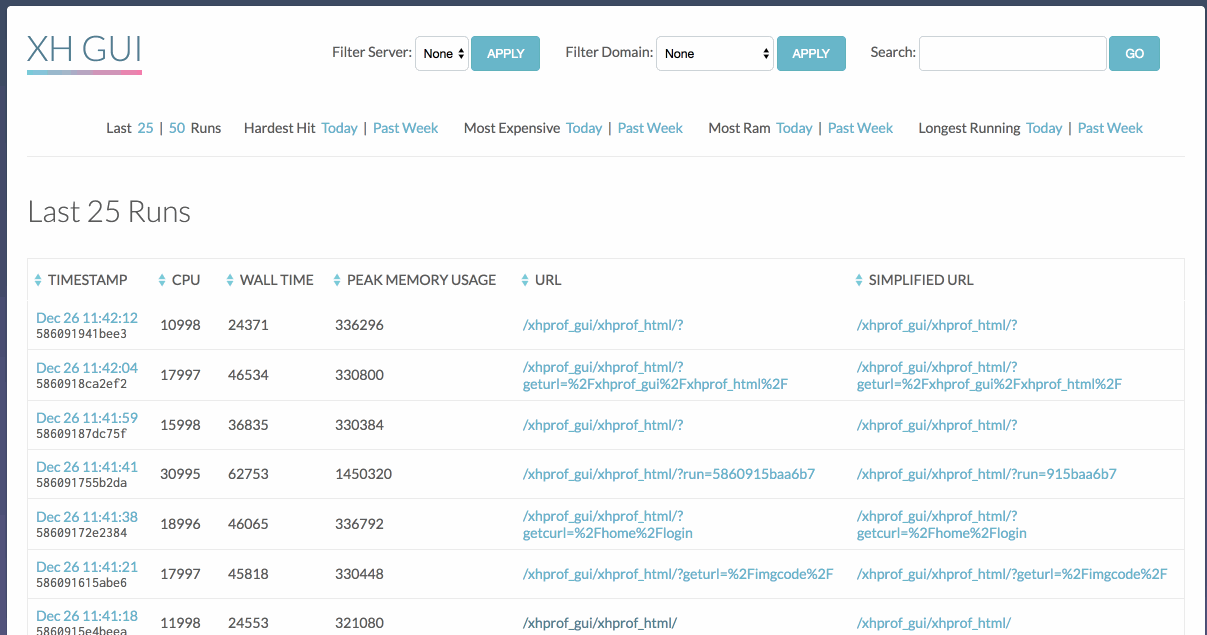Open the Filter Server dropdown

(442, 54)
